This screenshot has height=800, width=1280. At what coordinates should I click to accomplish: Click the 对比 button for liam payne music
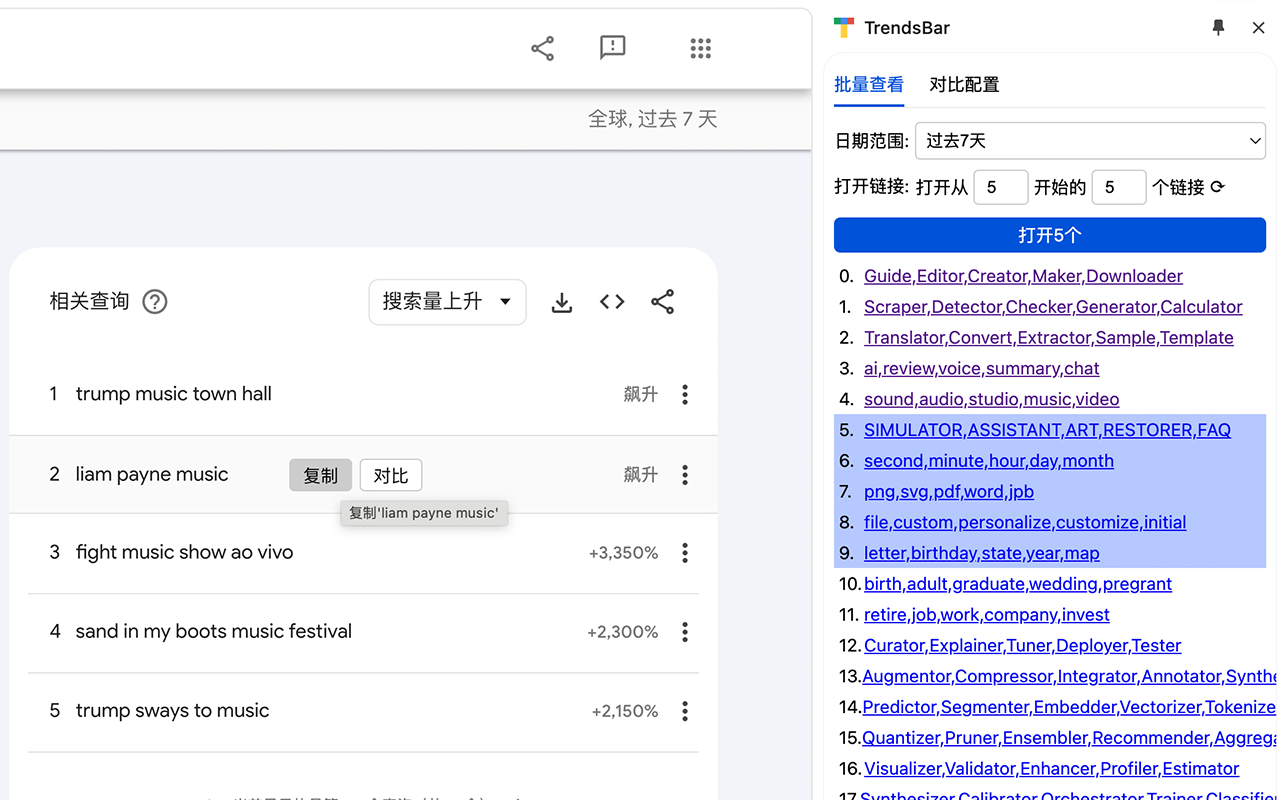coord(391,475)
